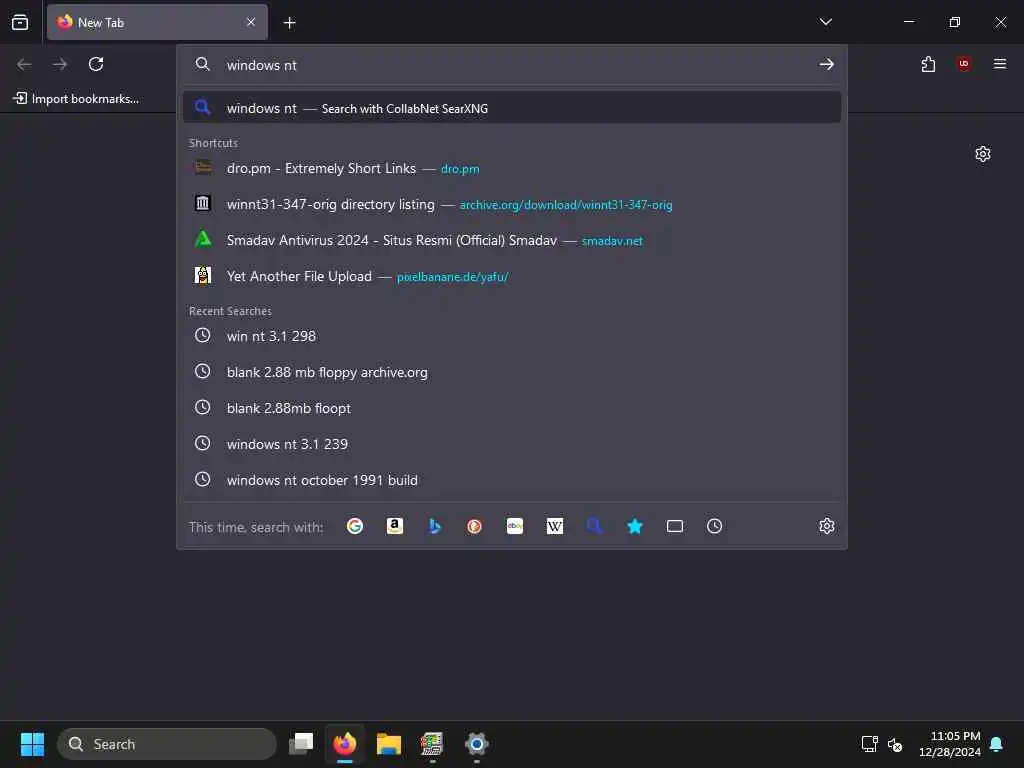This screenshot has width=1024, height=768.
Task: Open the network status tray icon
Action: click(x=869, y=744)
